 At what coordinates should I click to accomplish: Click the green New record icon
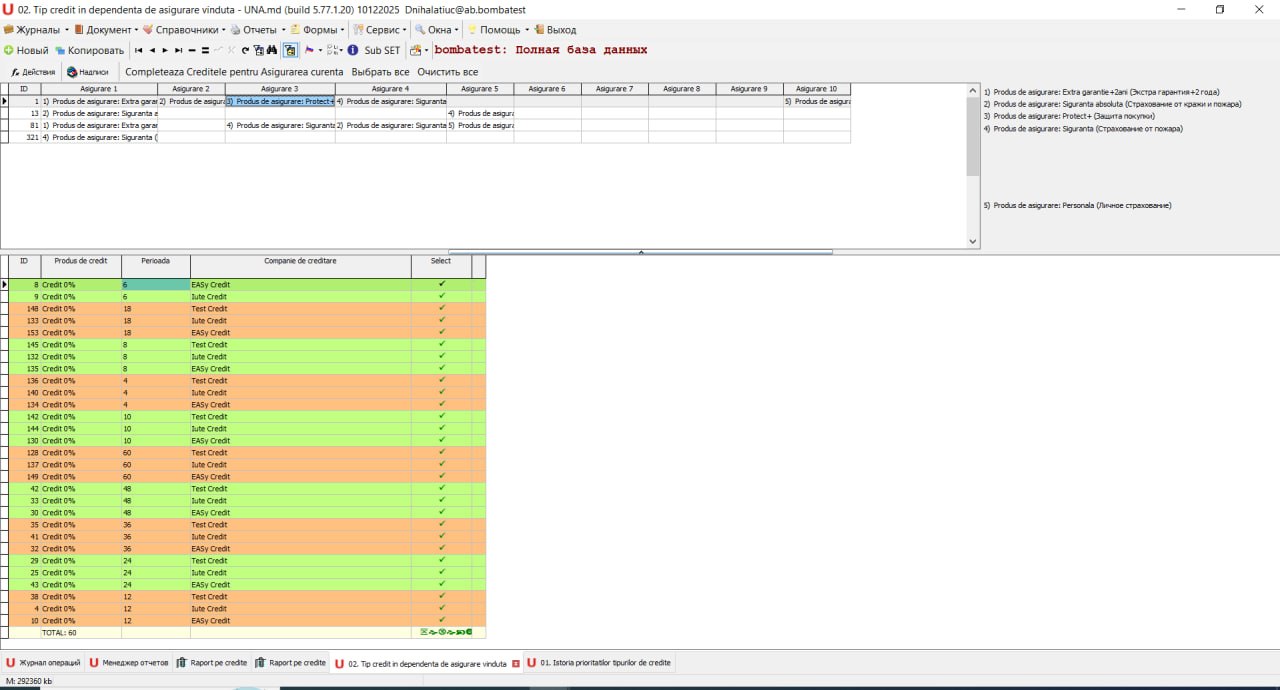point(8,50)
